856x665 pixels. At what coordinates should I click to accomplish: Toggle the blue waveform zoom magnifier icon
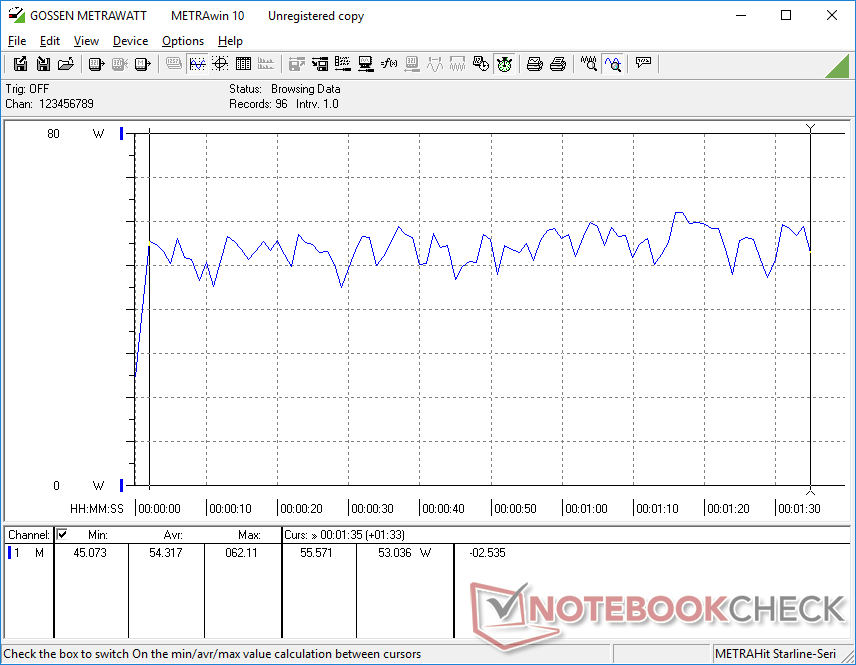613,64
